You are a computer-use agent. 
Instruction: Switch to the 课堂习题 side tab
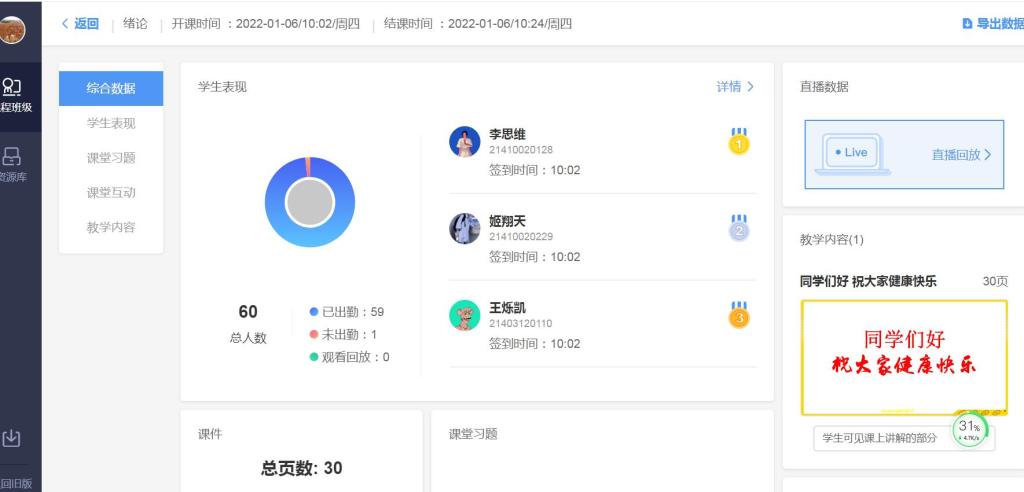pyautogui.click(x=111, y=158)
